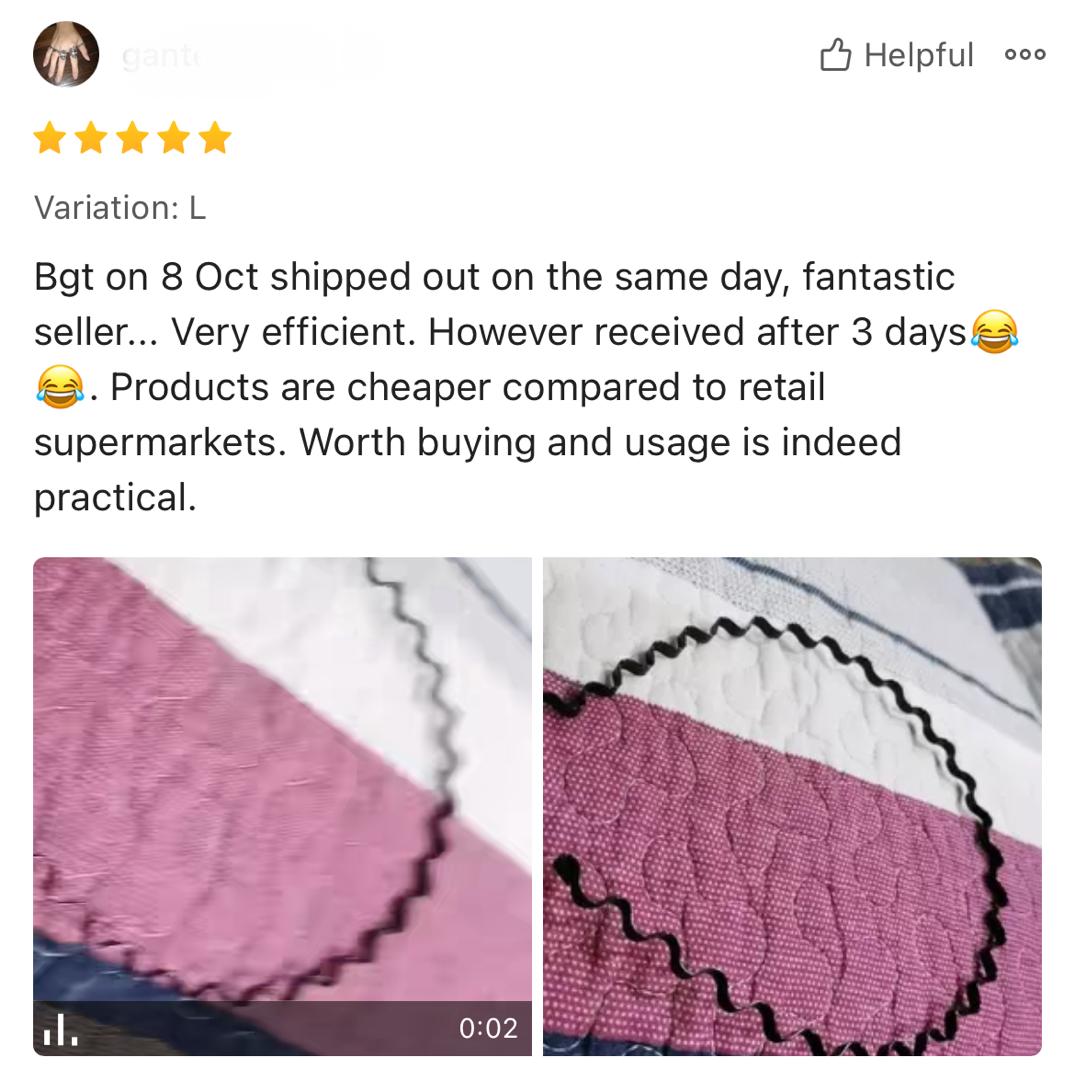The image size is (1075, 1080).
Task: Click the word 'practical.' ending the review
Action: (x=116, y=498)
